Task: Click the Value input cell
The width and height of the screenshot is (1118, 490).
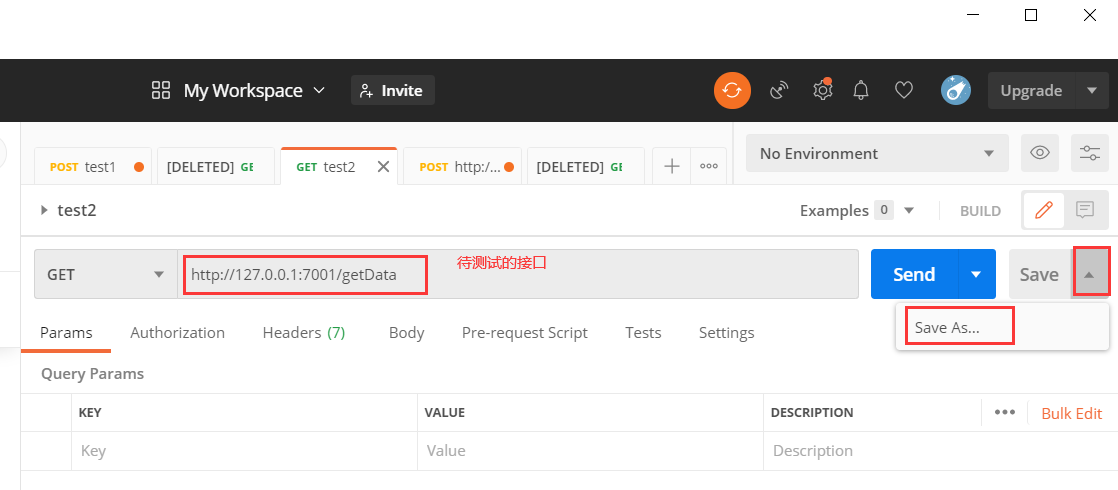Action: (x=590, y=451)
